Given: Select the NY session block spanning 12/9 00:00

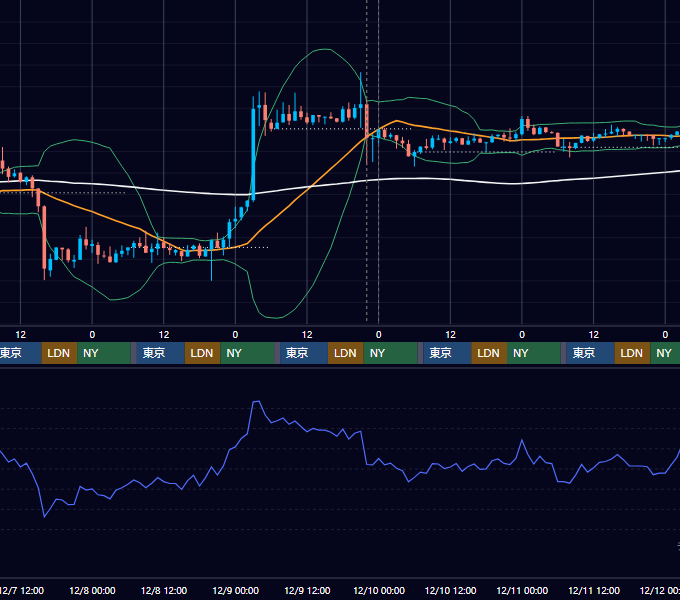Looking at the screenshot, I should pos(247,353).
